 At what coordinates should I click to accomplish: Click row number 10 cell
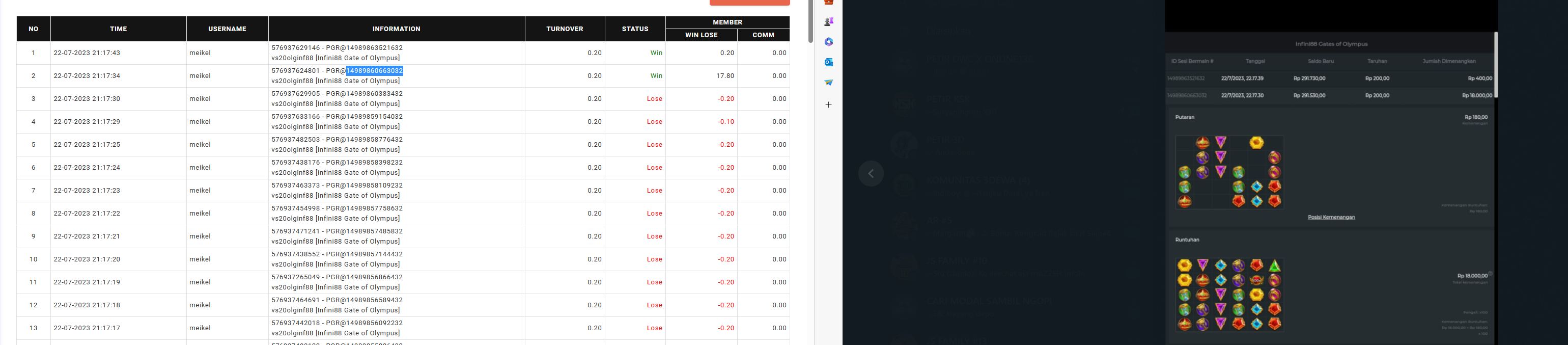point(34,259)
